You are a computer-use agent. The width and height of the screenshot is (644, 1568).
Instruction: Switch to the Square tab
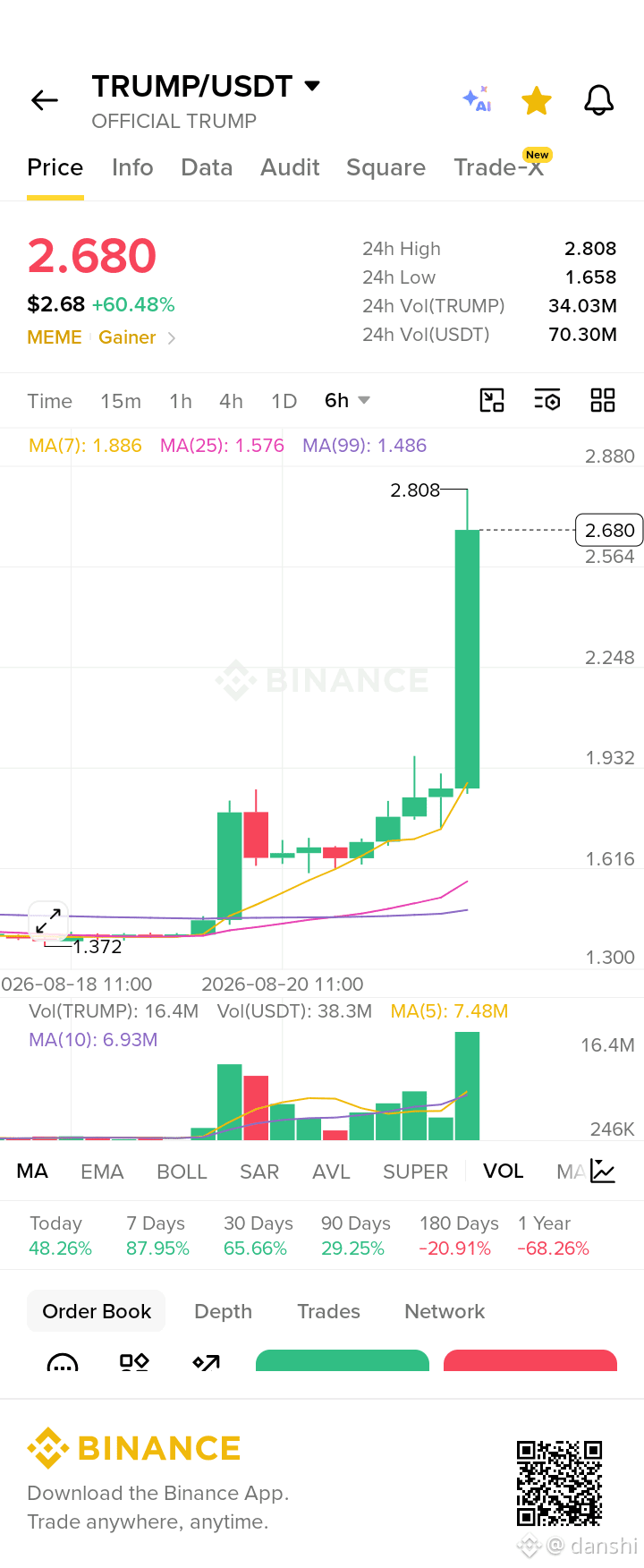tap(386, 167)
